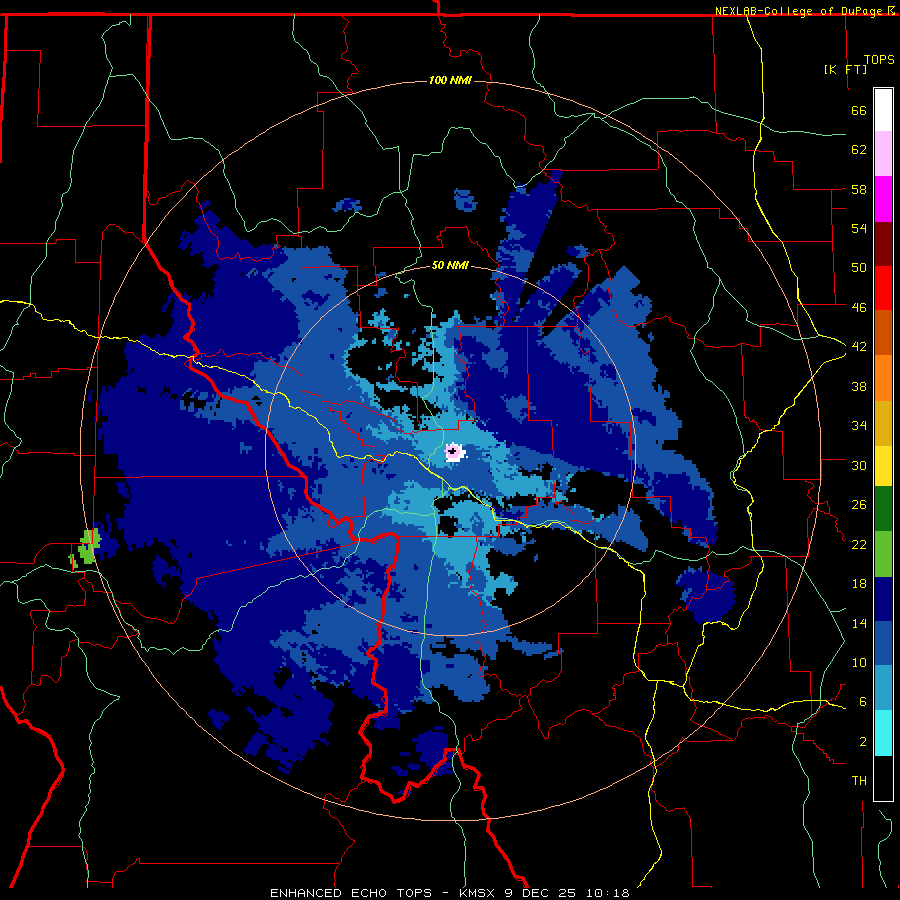Click the dark navy legend swatch
Image resolution: width=900 pixels, height=900 pixels.
883,599
